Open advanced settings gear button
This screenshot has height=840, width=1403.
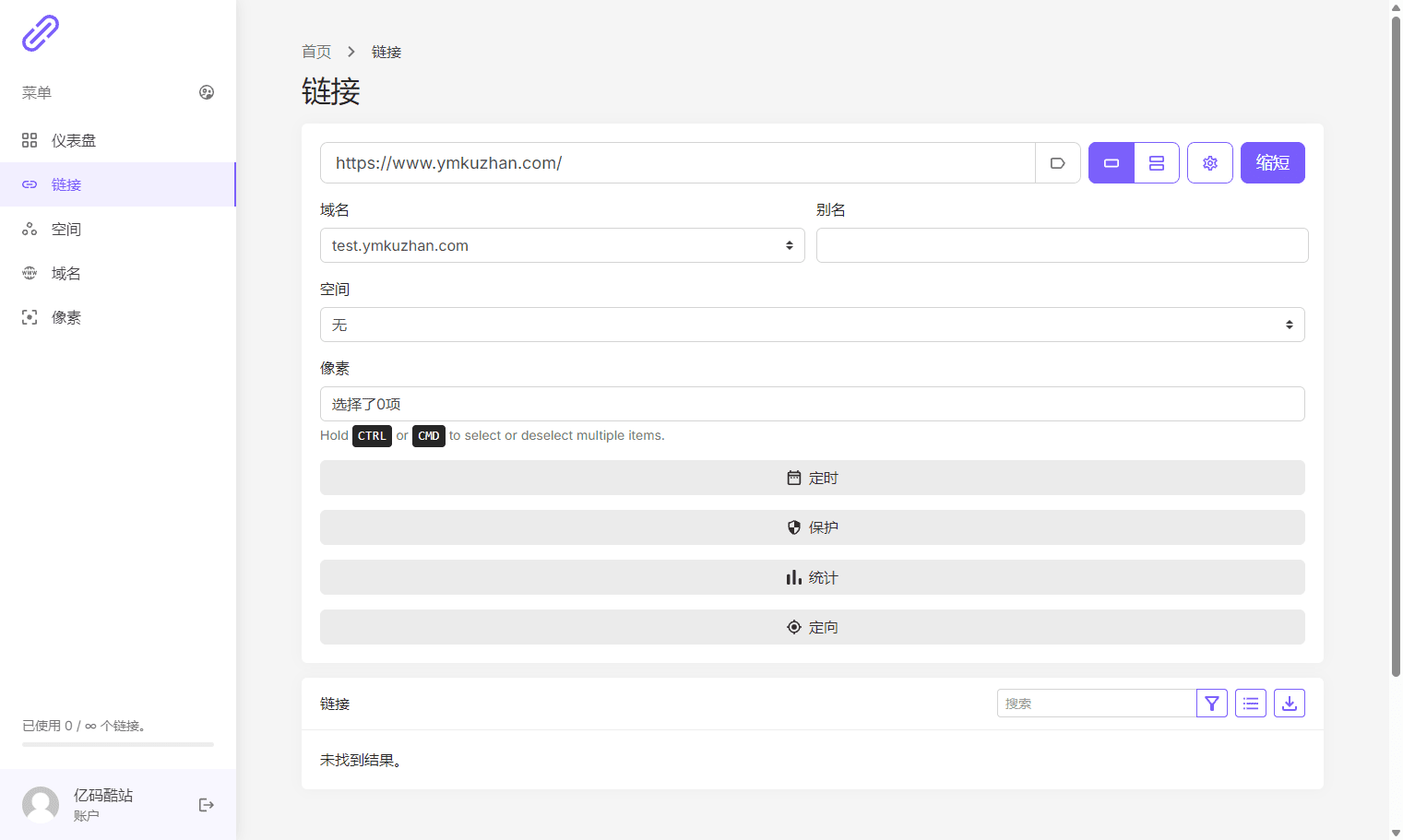[x=1210, y=163]
